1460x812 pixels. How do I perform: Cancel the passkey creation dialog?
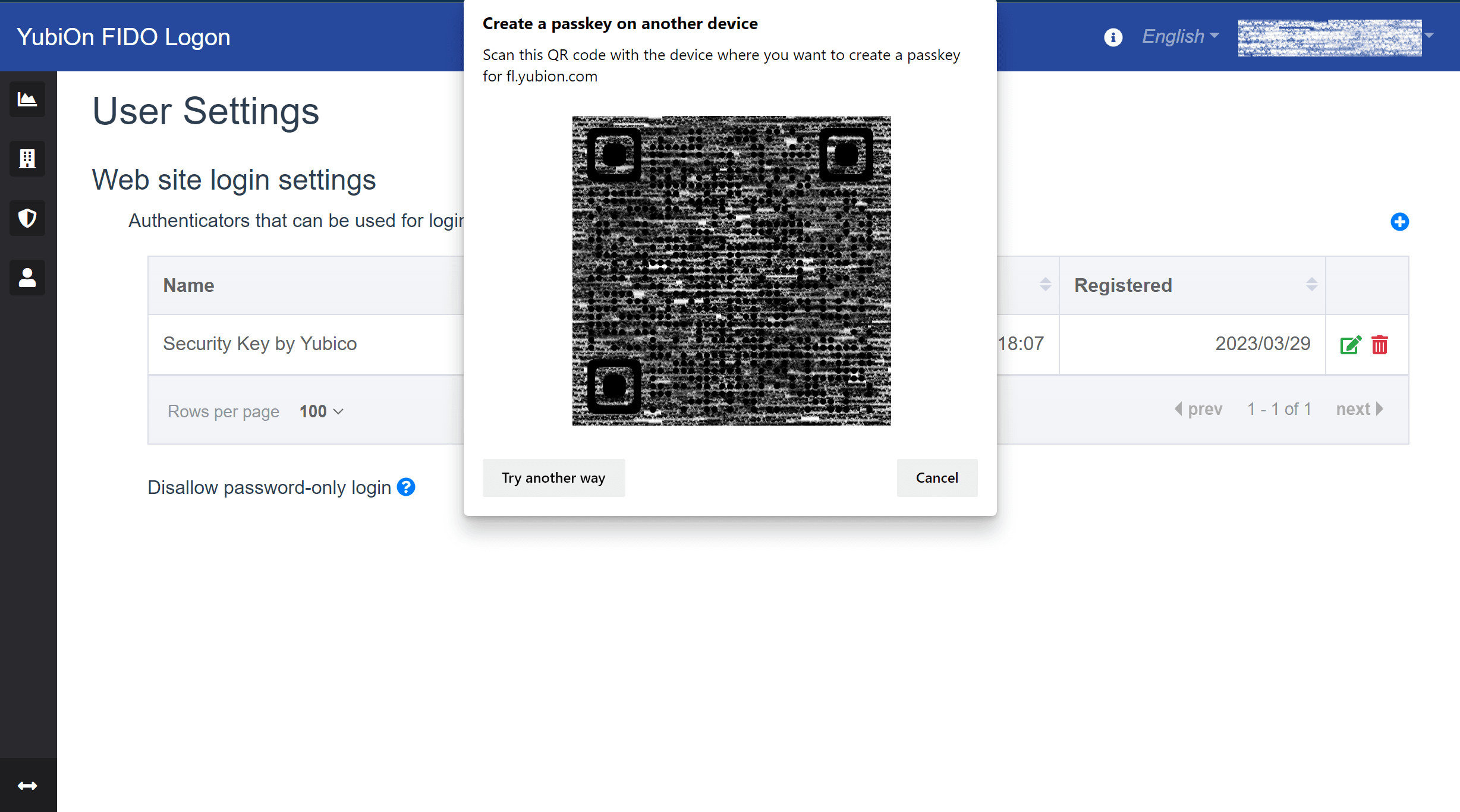click(x=937, y=478)
